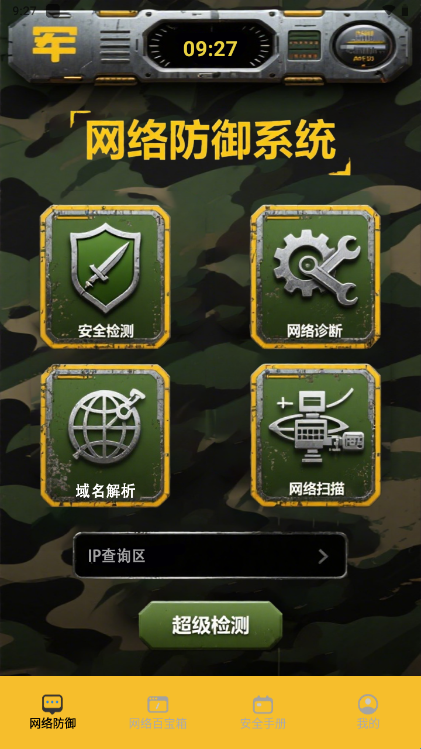Go to the 我的 tab

pos(368,712)
